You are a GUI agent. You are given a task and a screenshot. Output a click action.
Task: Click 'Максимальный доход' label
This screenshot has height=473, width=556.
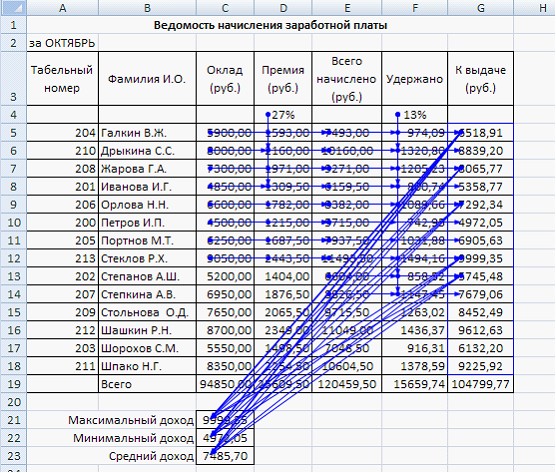tap(131, 420)
